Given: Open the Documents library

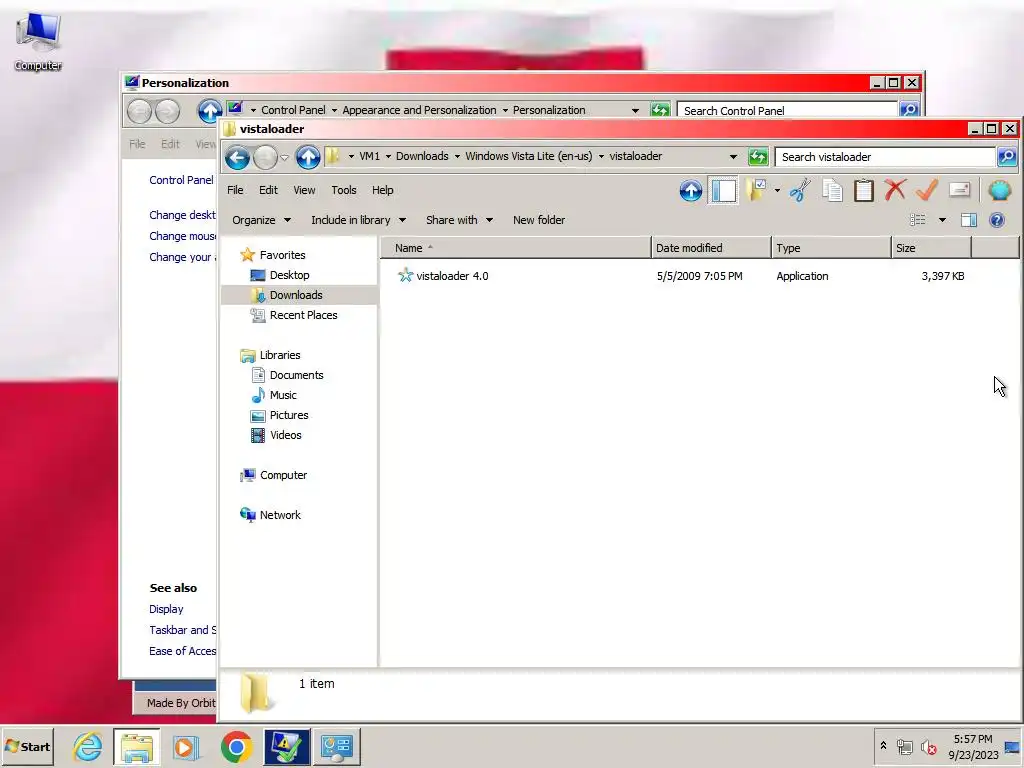Looking at the screenshot, I should tap(287, 375).
